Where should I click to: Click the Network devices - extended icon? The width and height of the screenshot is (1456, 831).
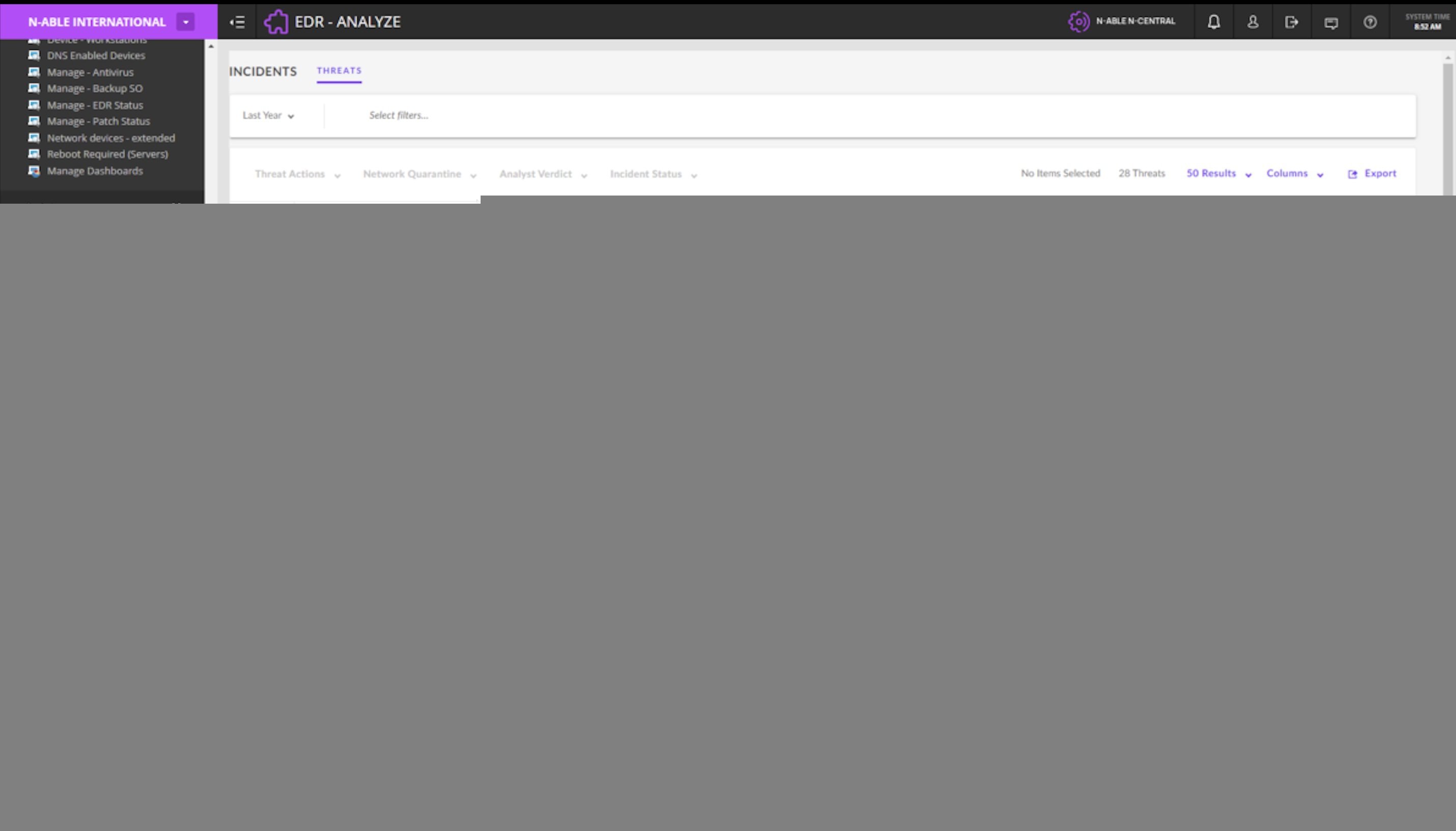(34, 137)
